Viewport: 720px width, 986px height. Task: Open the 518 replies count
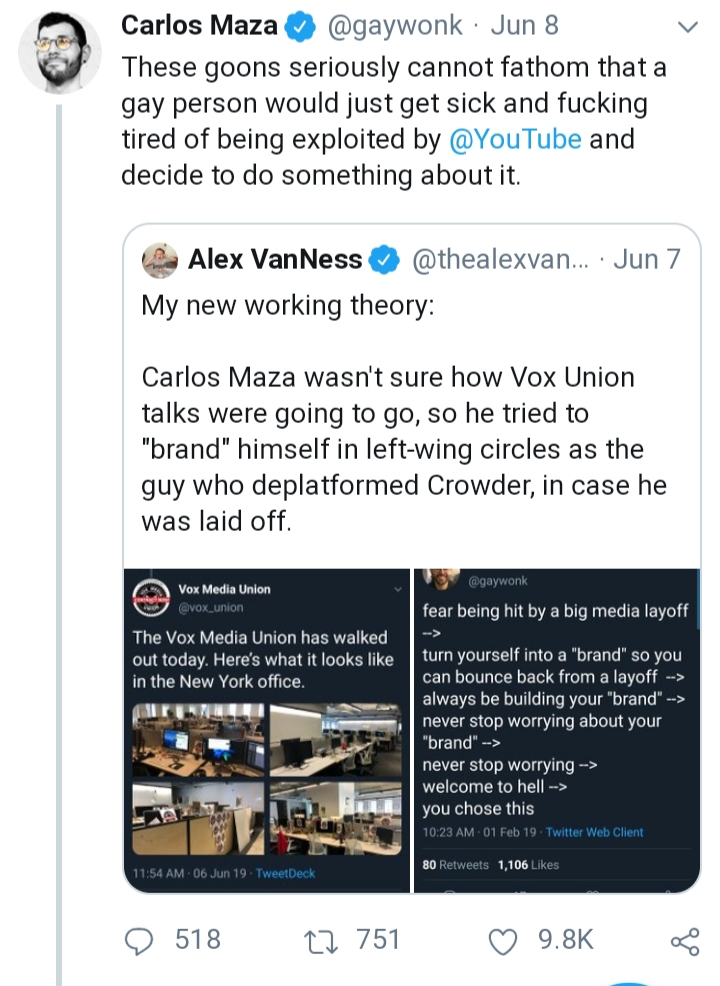click(197, 940)
